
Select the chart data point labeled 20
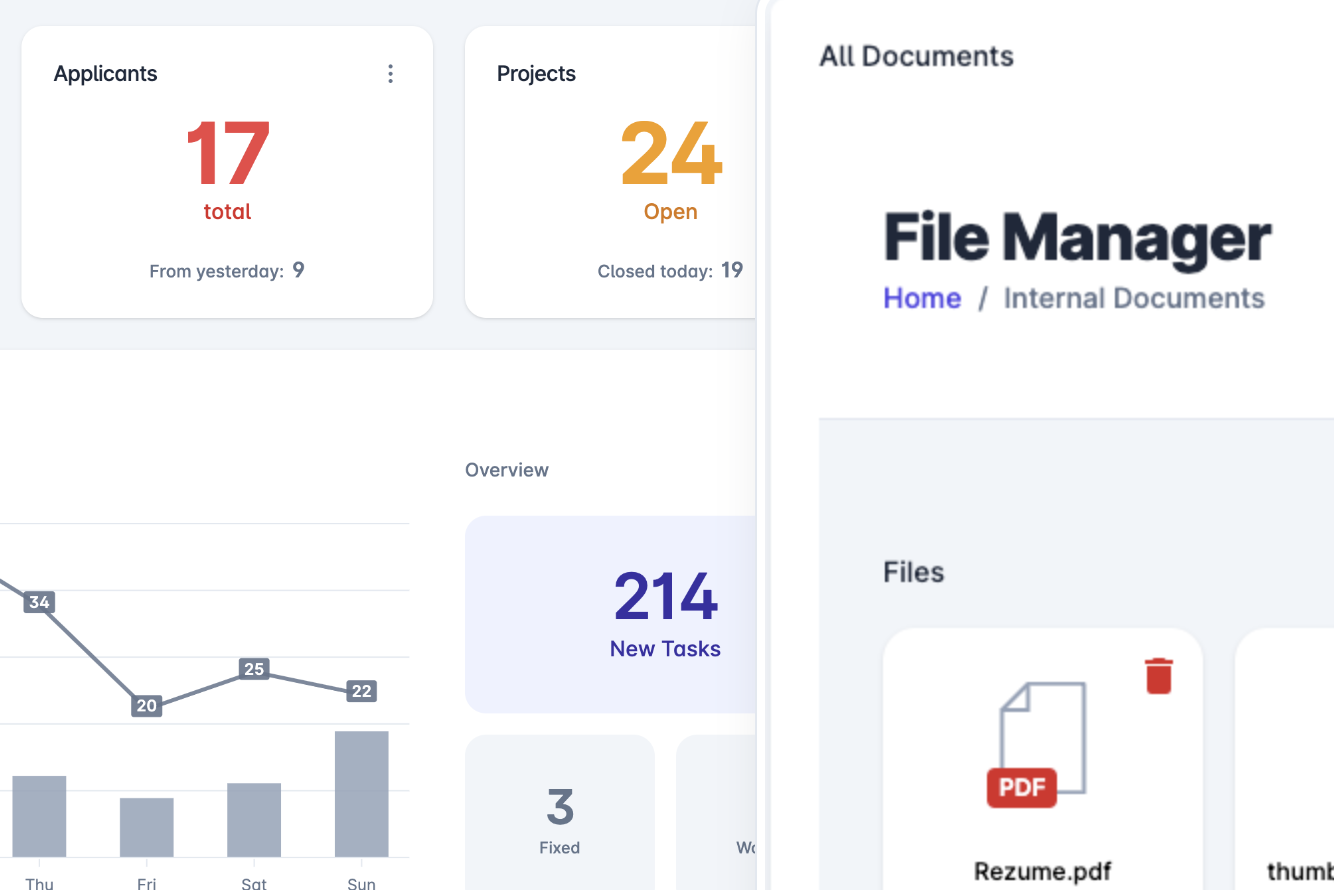coord(147,705)
